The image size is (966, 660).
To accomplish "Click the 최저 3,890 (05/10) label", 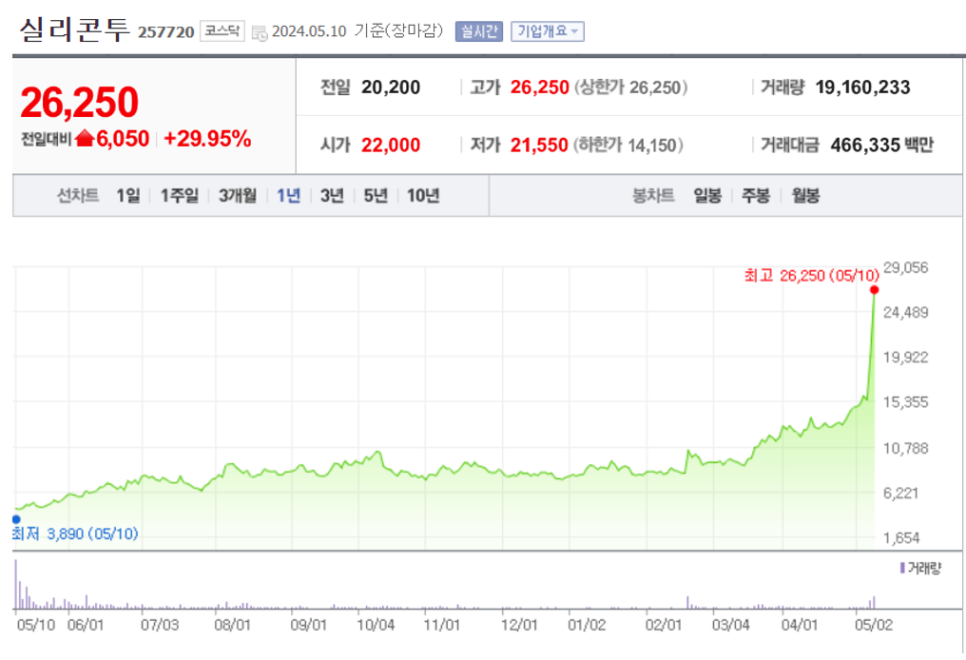I will coord(75,534).
